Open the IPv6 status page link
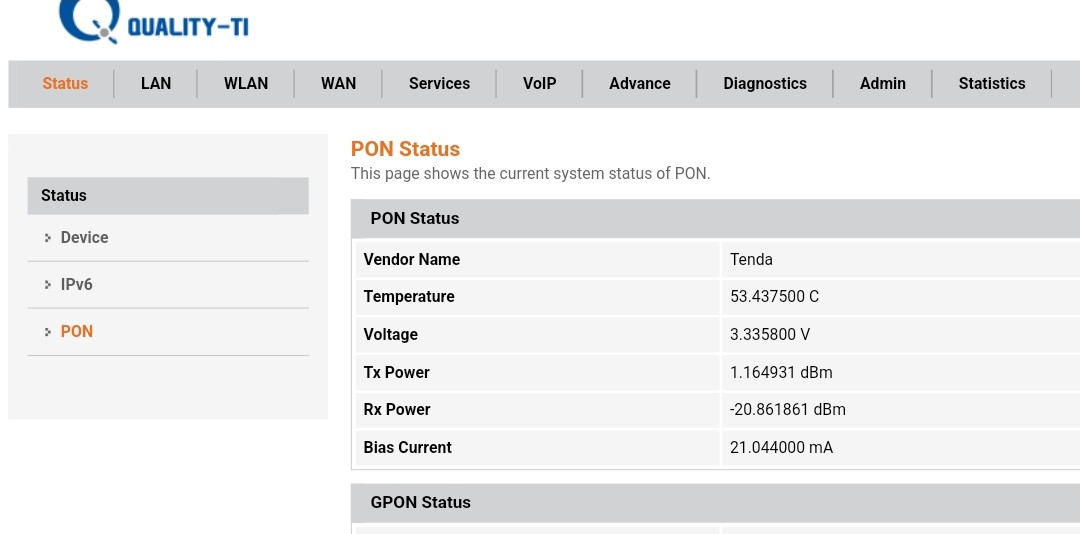1080x534 pixels. point(77,285)
